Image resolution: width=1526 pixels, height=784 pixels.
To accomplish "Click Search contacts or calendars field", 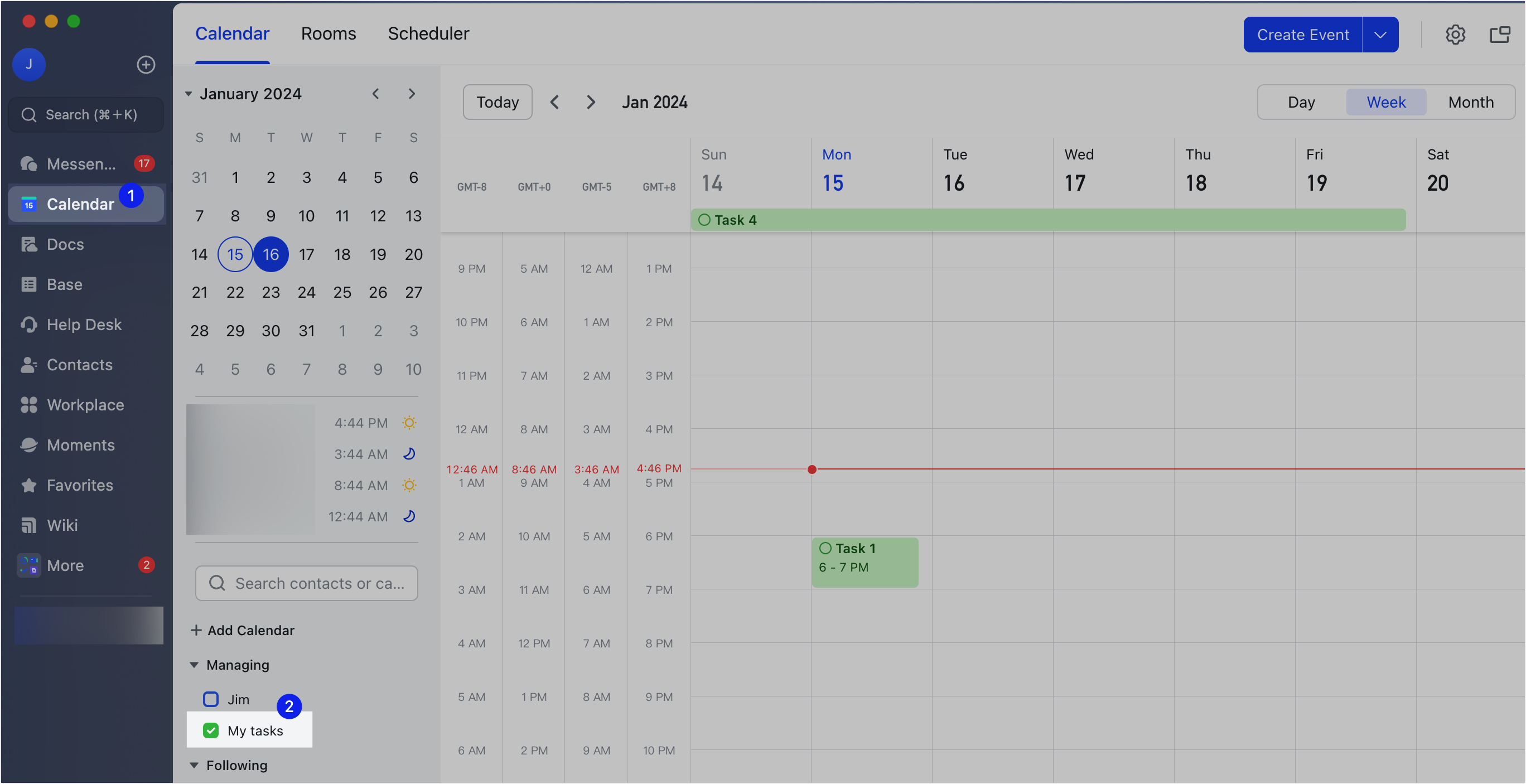I will (x=307, y=583).
